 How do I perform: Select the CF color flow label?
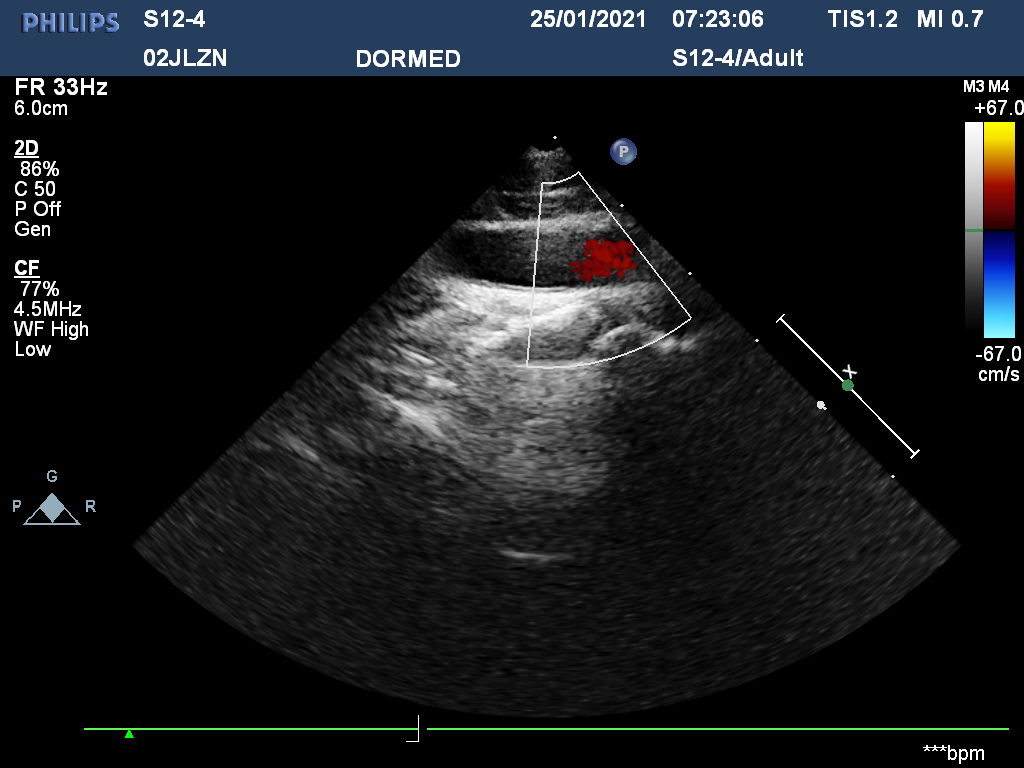pos(27,268)
